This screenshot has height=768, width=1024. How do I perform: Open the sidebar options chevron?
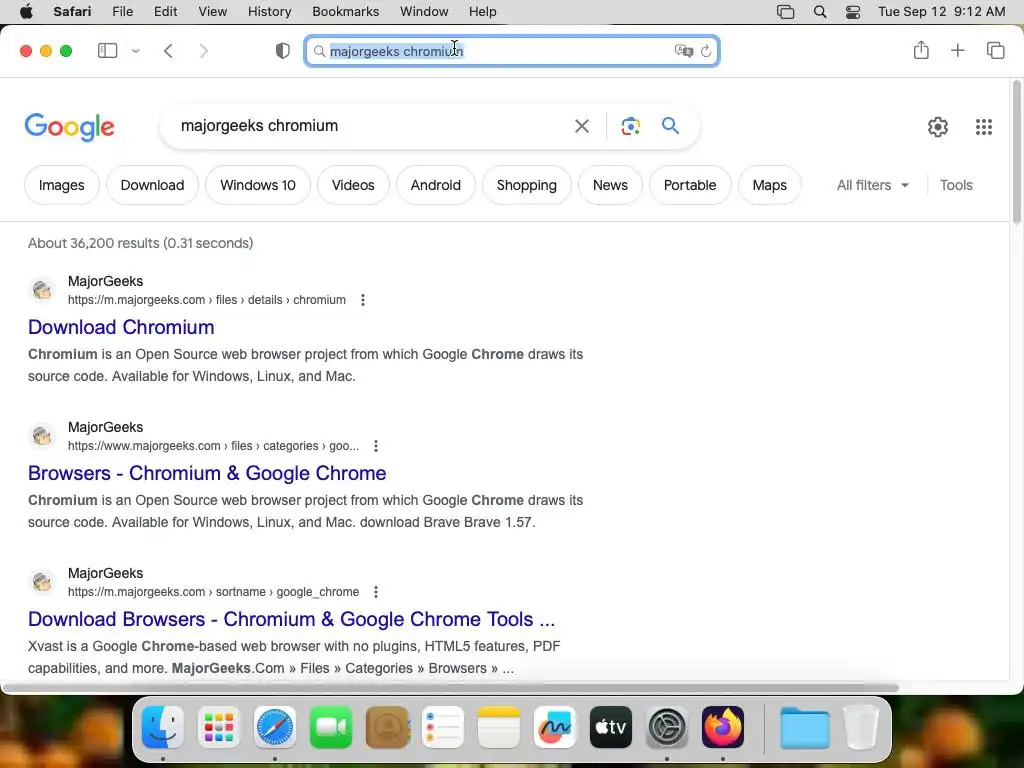(x=136, y=51)
